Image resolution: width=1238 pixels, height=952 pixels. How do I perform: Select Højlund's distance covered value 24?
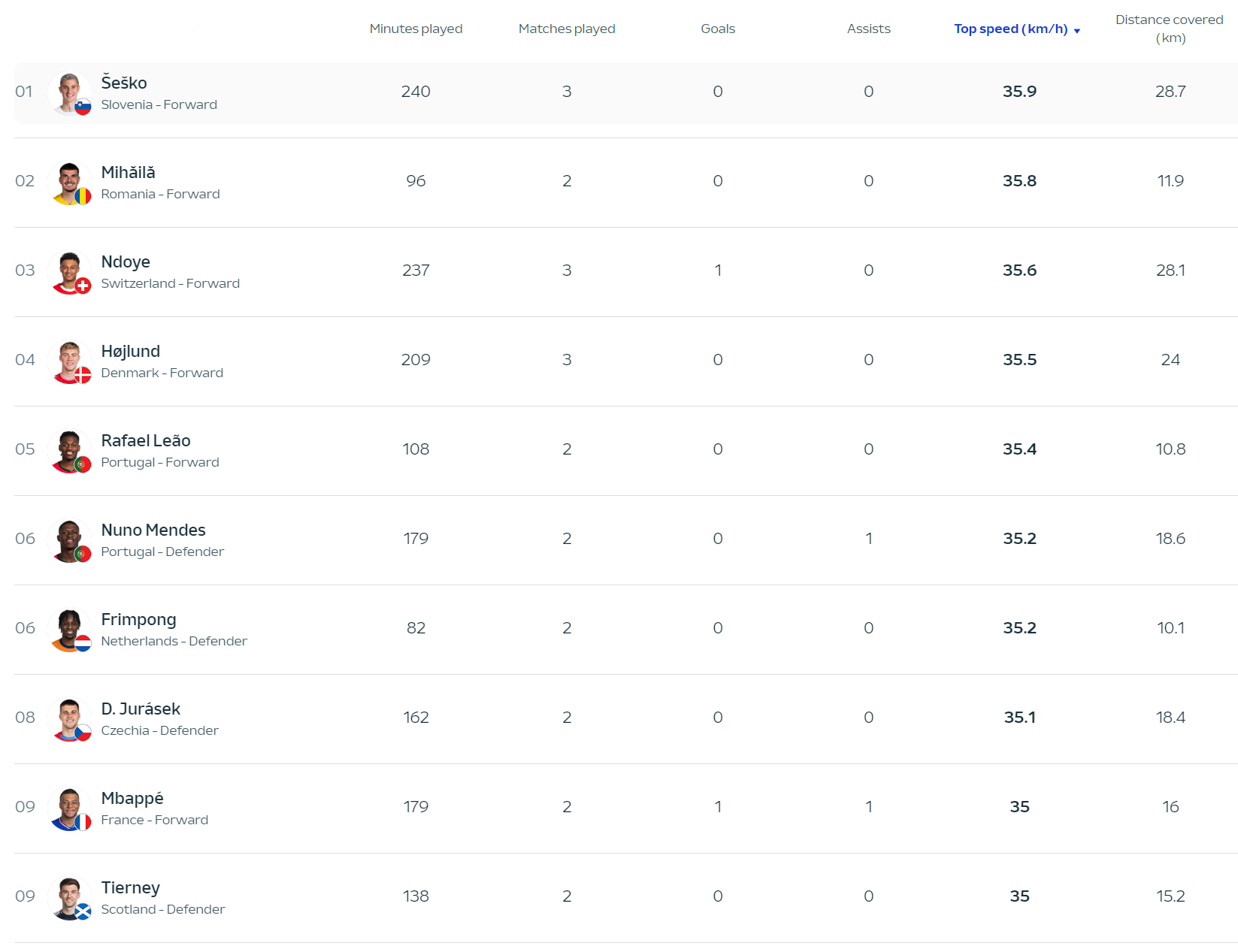click(1170, 360)
